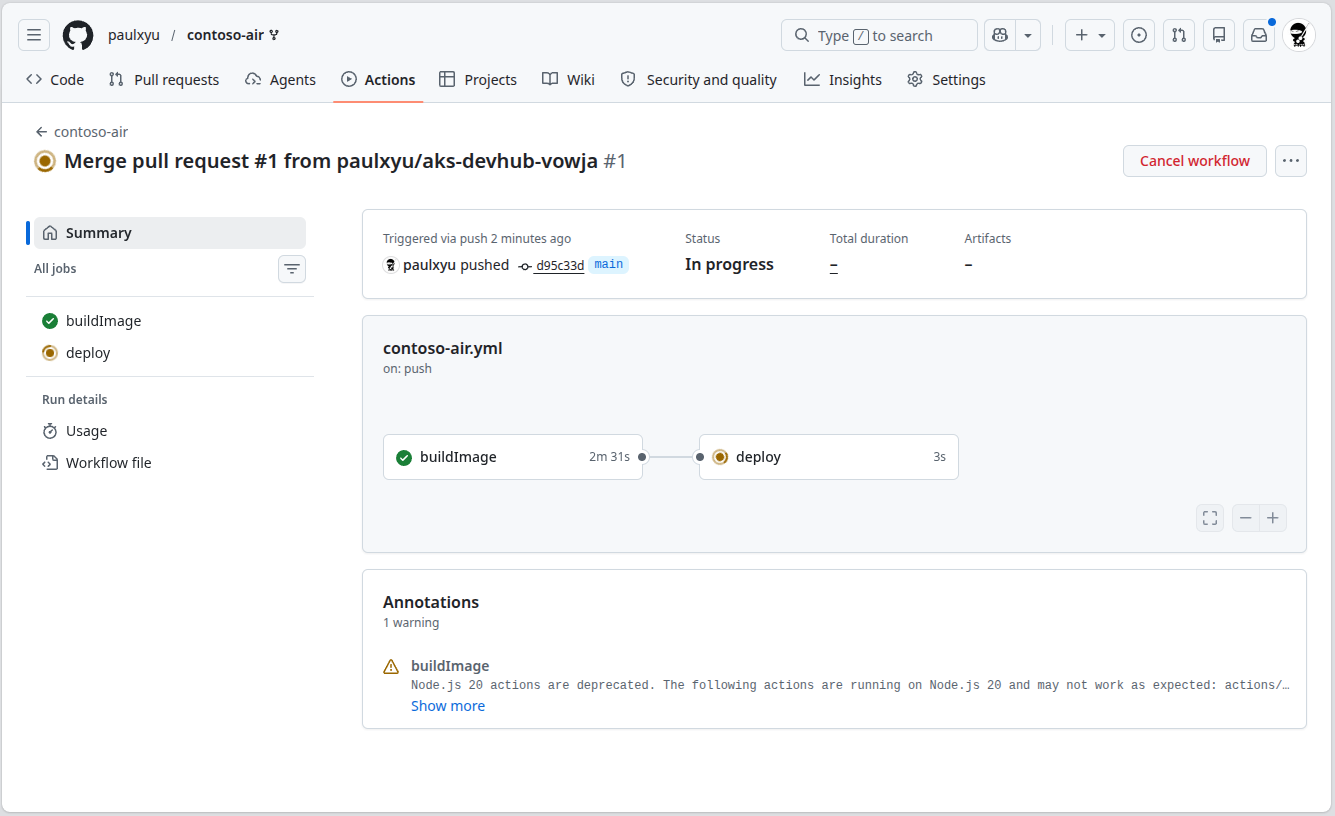Zoom in the workflow graph

[x=1273, y=518]
